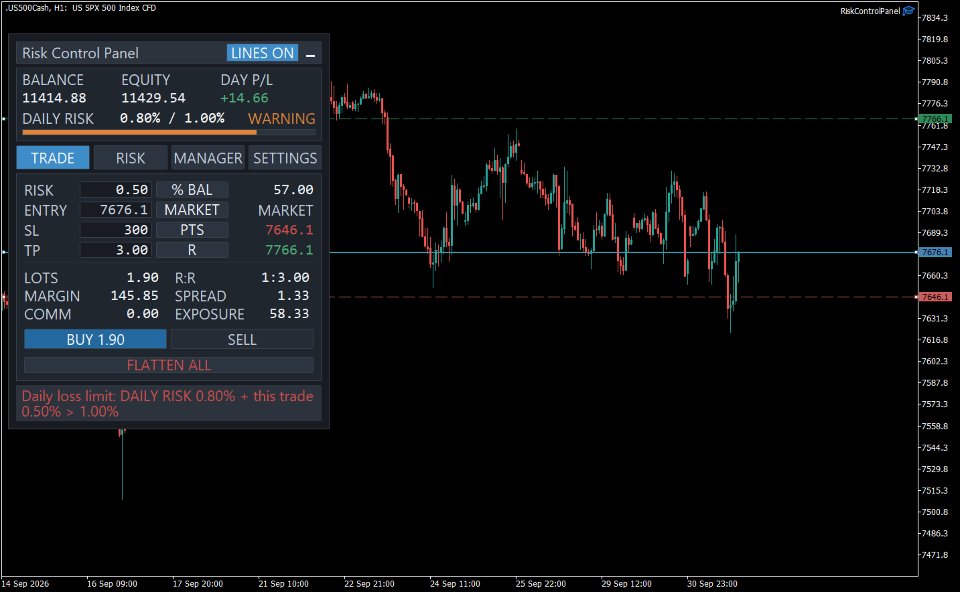
Task: Click the FLATTEN ALL button
Action: (x=169, y=365)
